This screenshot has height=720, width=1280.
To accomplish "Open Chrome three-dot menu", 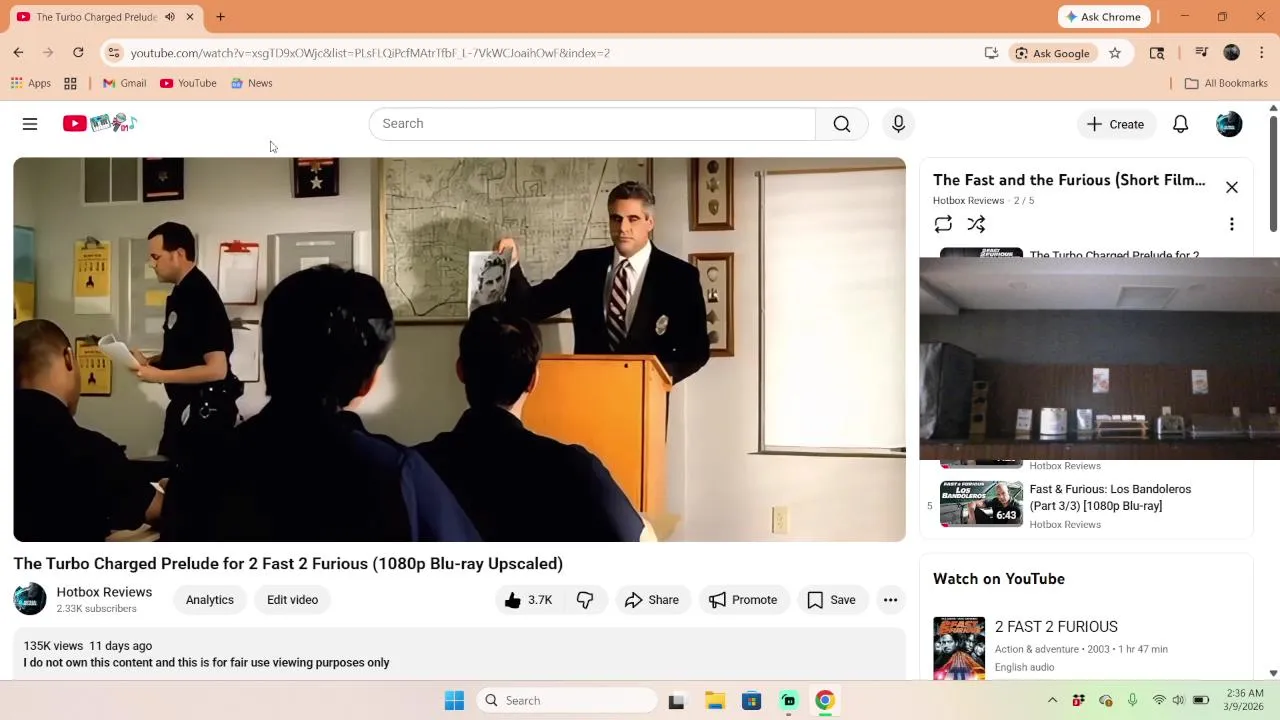I will point(1261,53).
